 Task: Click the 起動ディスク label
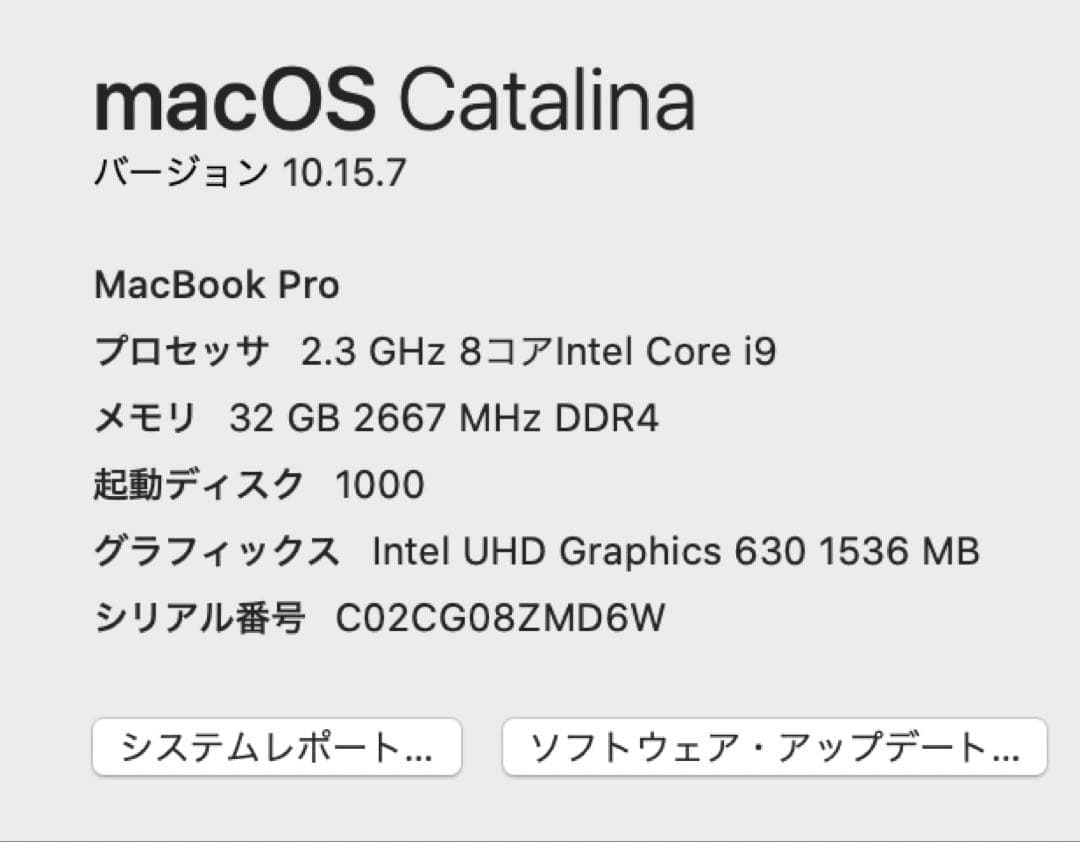pos(197,484)
